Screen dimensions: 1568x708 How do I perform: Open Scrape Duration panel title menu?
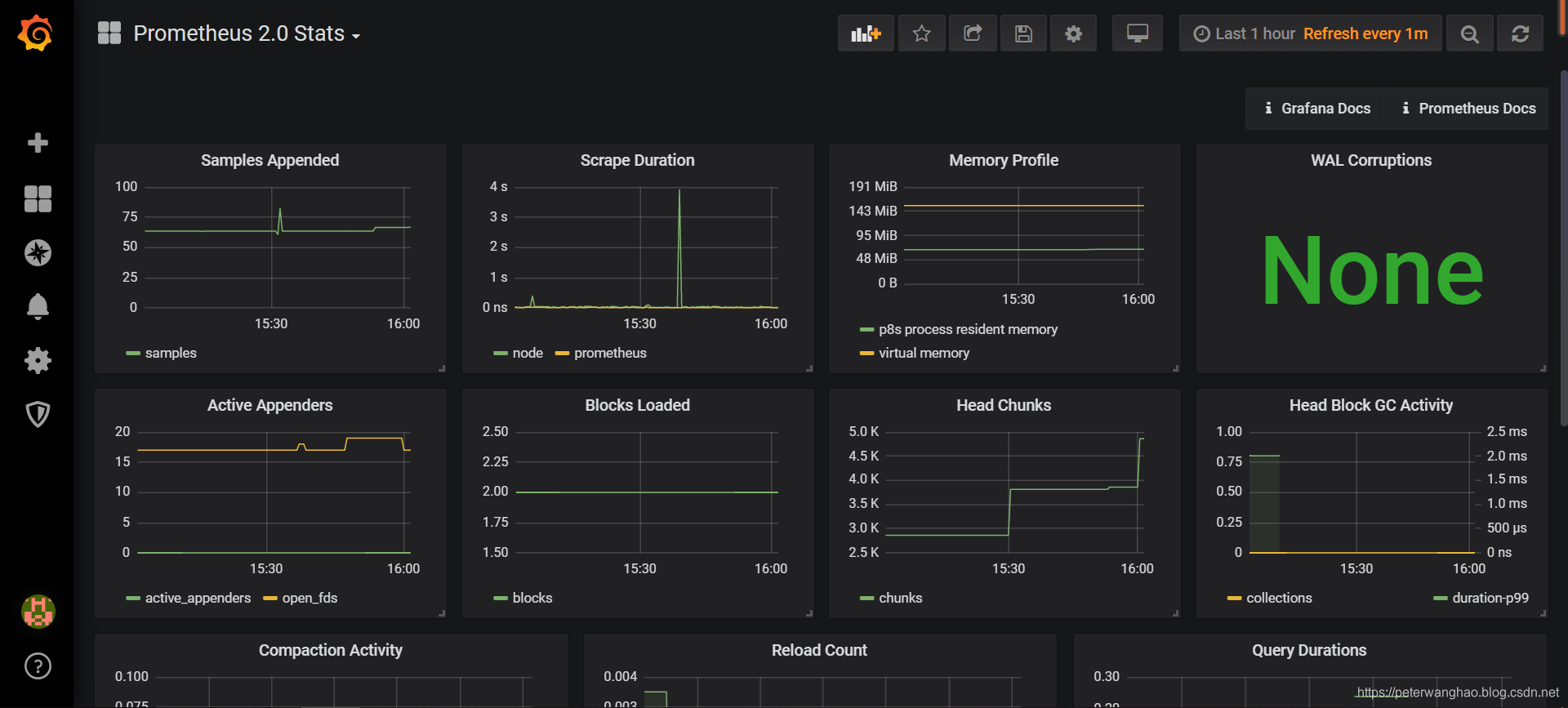click(x=638, y=160)
